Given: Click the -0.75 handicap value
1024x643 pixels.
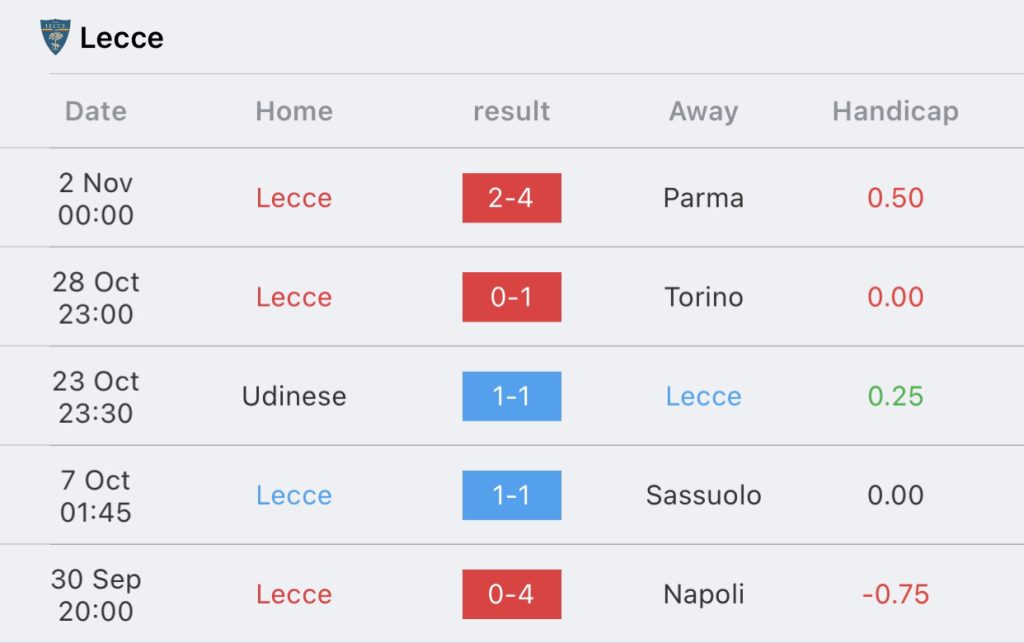Looking at the screenshot, I should click(895, 594).
